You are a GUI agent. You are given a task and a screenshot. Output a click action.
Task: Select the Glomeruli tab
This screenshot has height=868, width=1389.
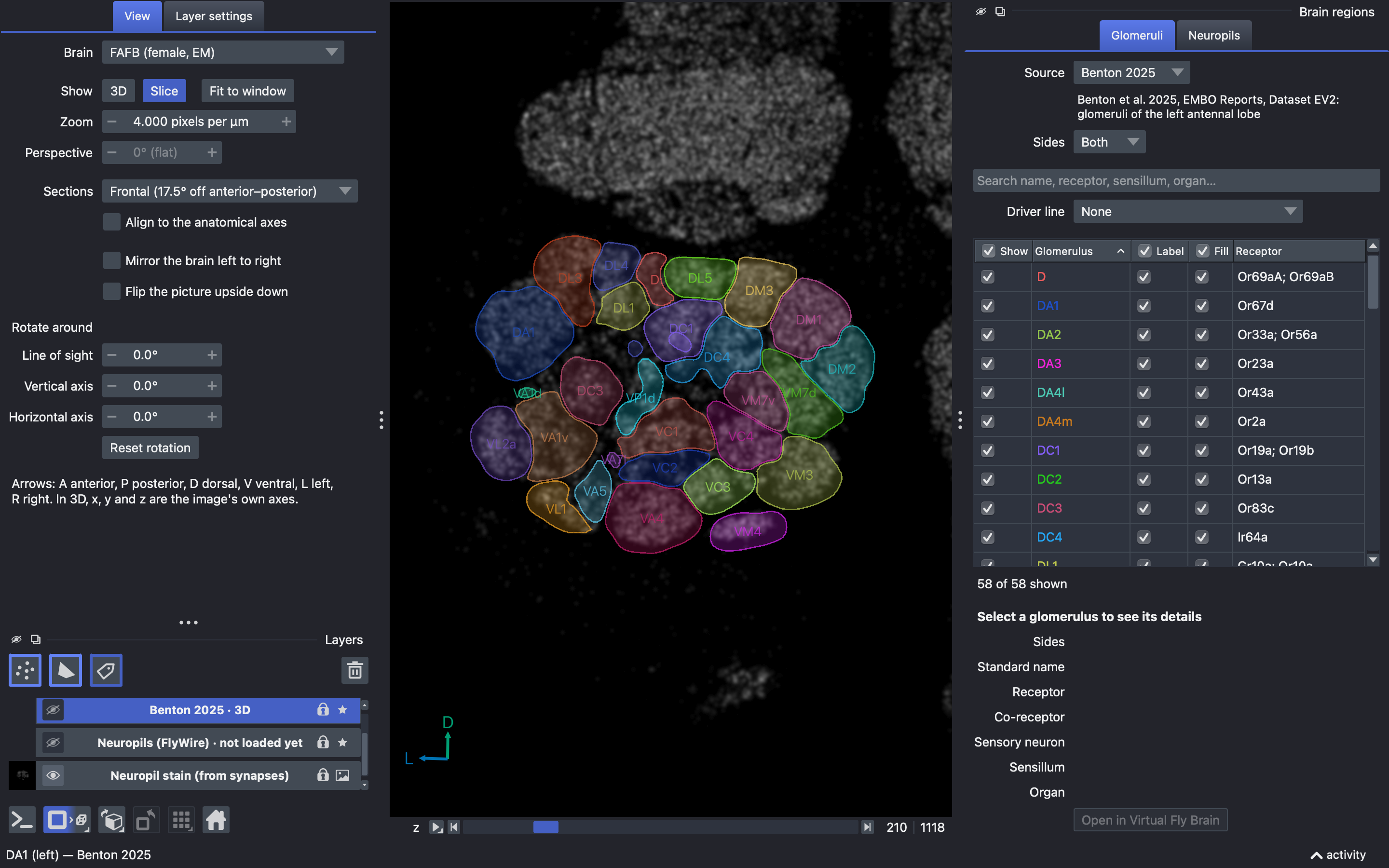click(1136, 35)
